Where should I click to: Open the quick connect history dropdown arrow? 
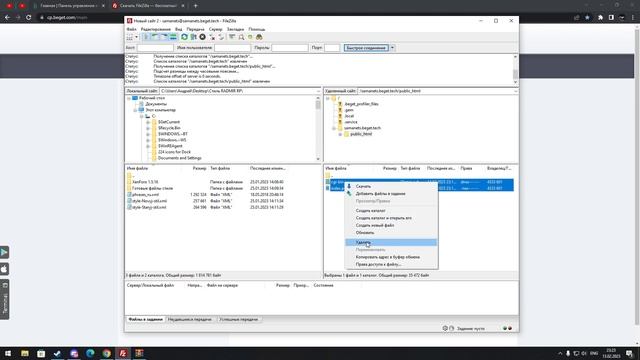[392, 48]
